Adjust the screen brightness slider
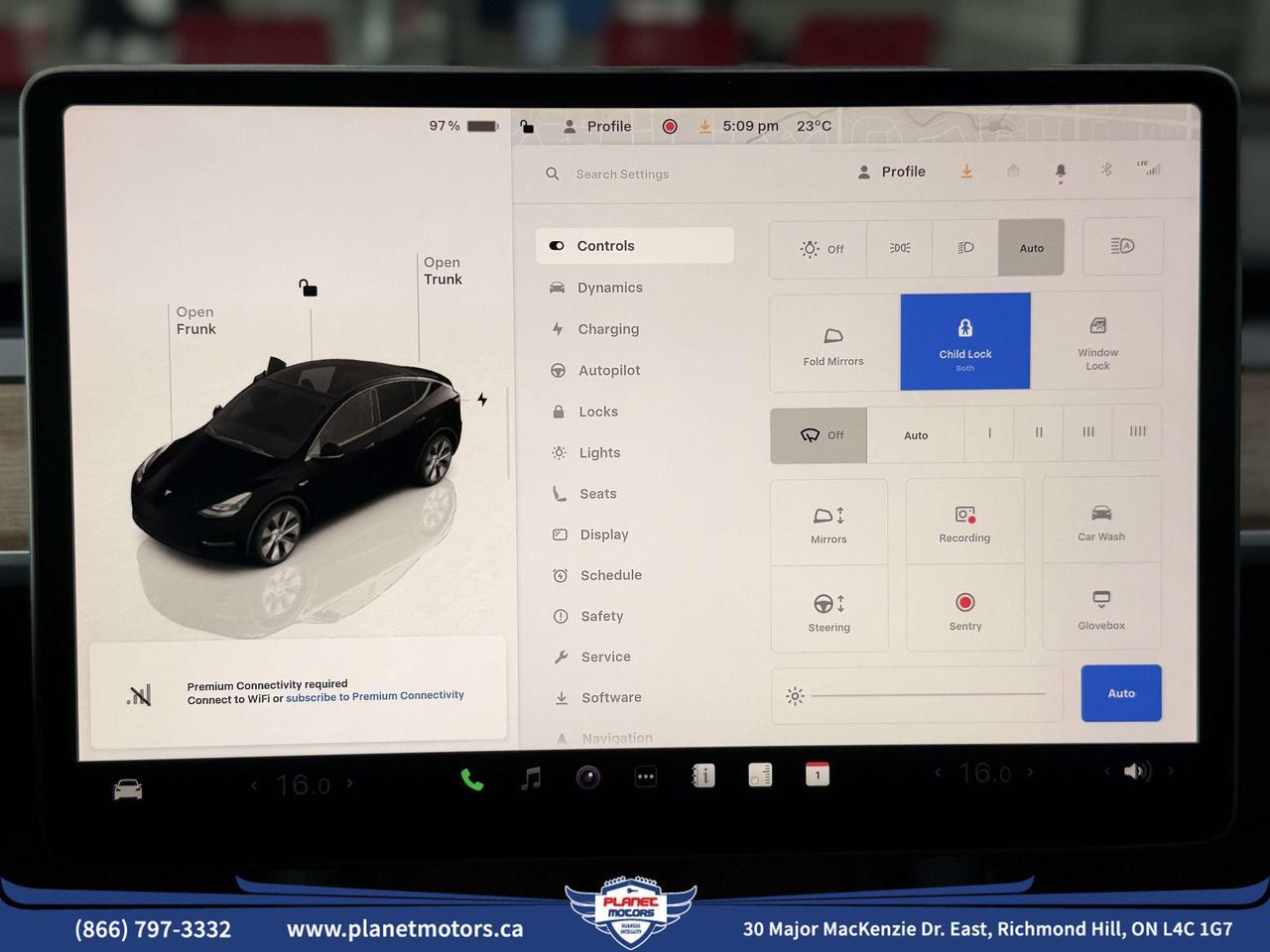 928,695
